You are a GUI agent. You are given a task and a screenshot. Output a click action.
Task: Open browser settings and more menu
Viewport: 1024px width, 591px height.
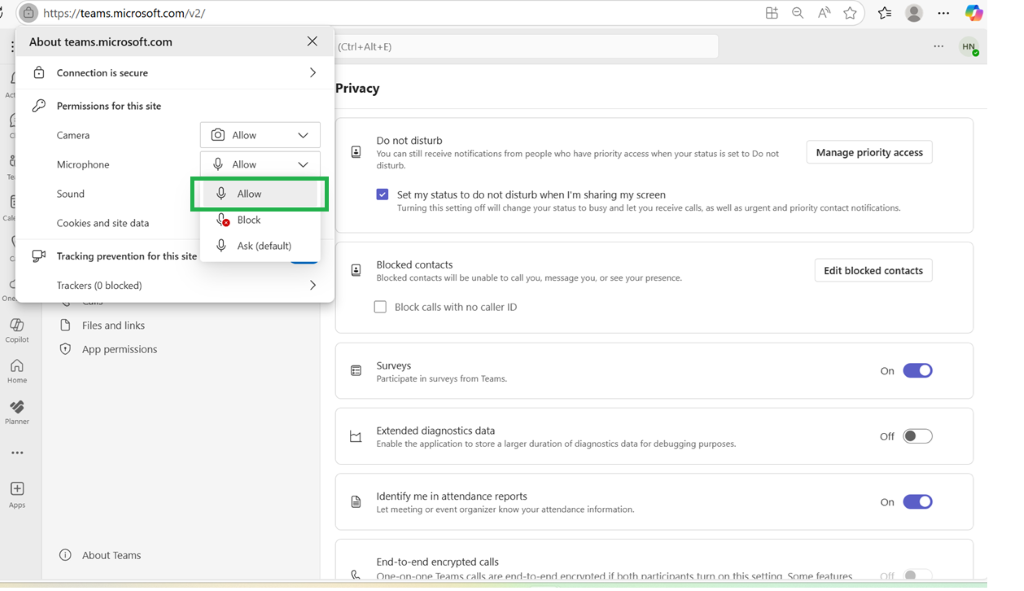(x=943, y=13)
